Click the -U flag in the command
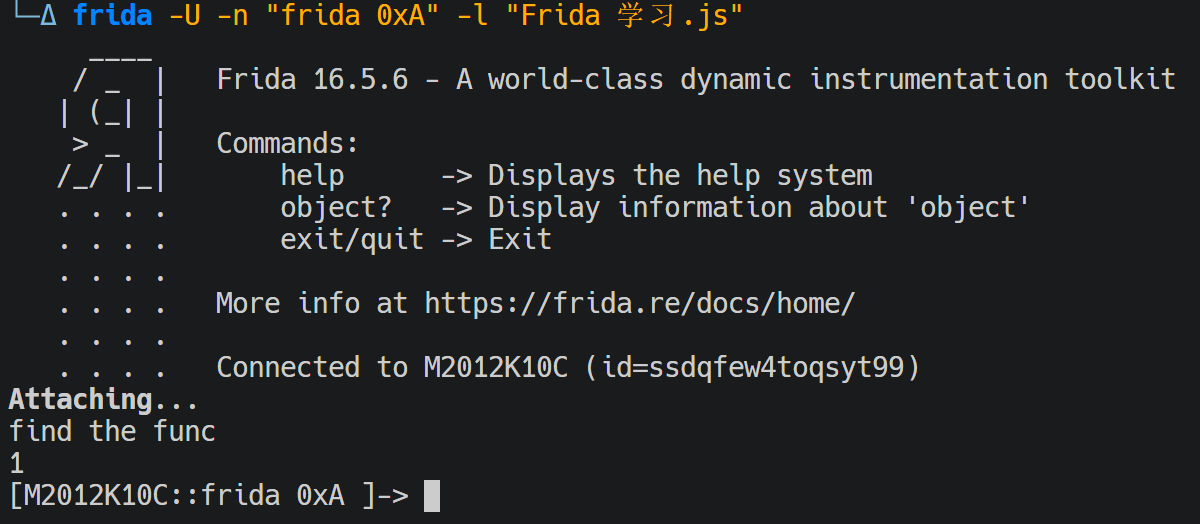1200x524 pixels. point(184,16)
